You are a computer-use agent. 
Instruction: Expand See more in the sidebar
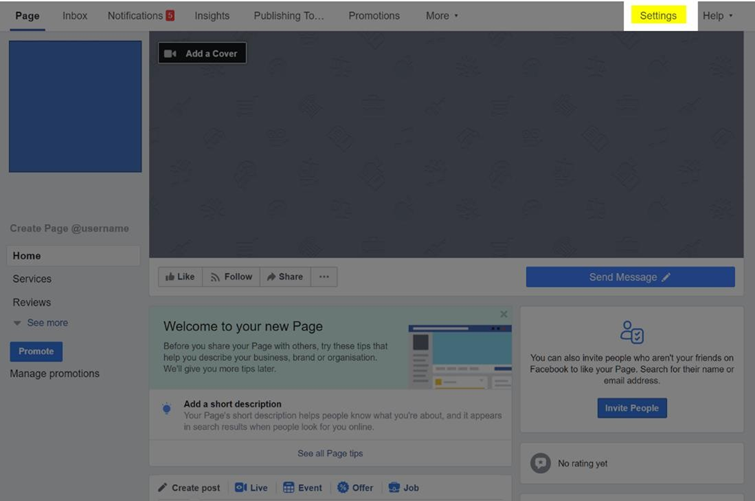(x=41, y=323)
